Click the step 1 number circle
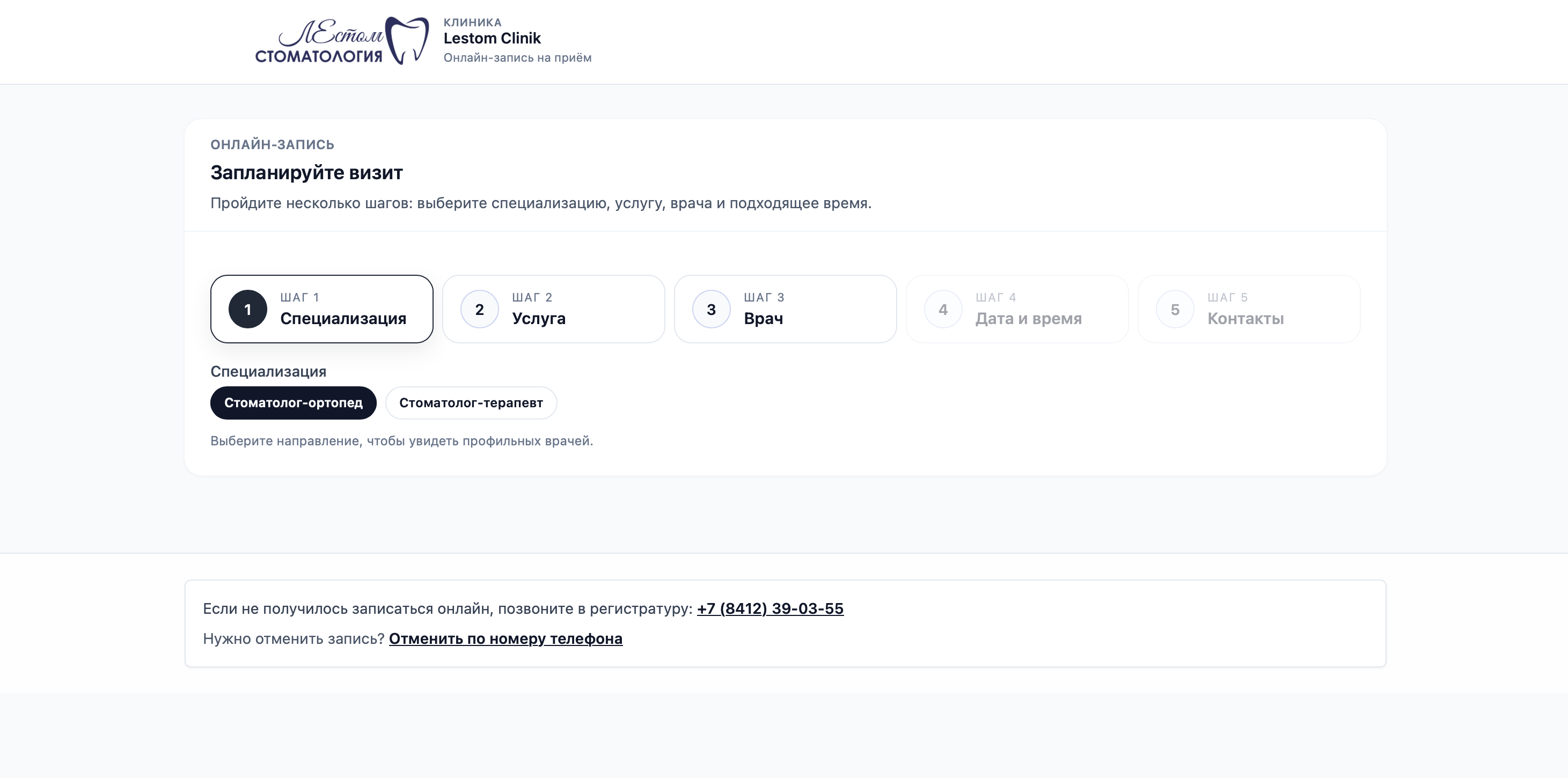Screen dimensions: 1568x778 pos(248,309)
